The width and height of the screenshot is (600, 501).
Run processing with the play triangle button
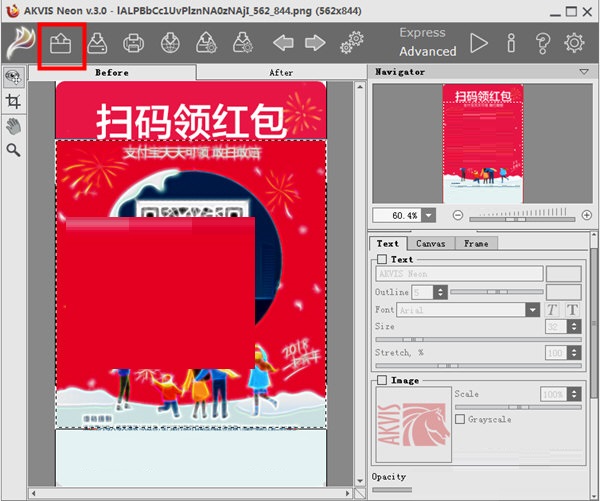click(x=479, y=43)
